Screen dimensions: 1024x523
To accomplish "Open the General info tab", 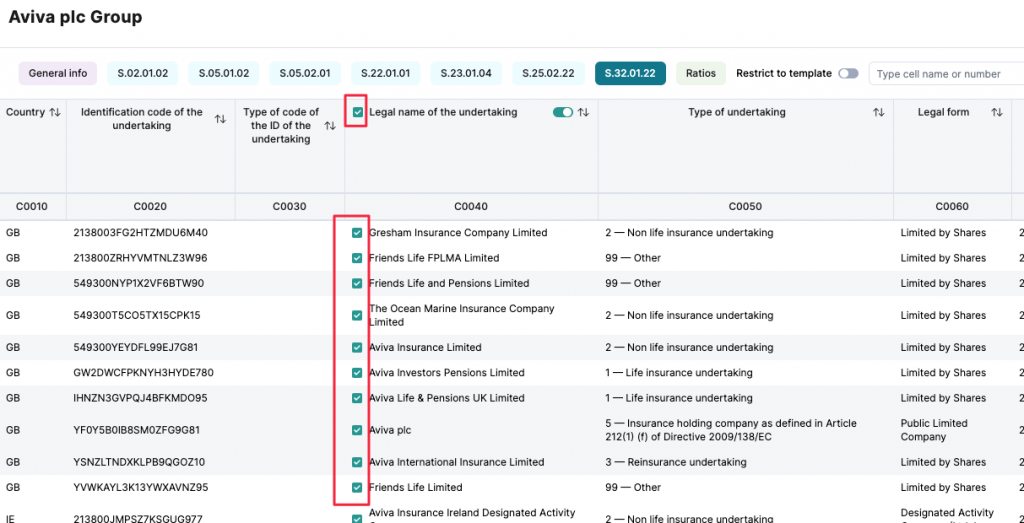I will coord(58,74).
